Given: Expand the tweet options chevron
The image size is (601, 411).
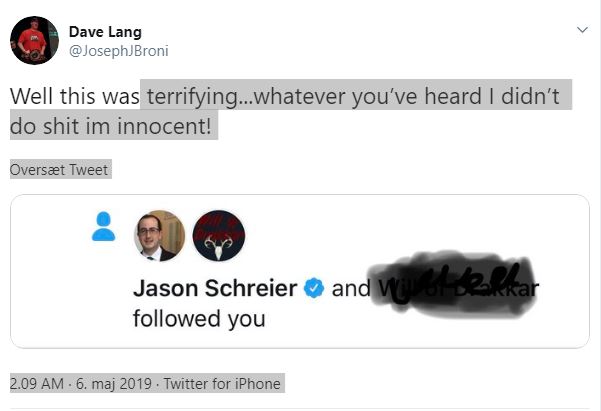Looking at the screenshot, I should tap(583, 31).
